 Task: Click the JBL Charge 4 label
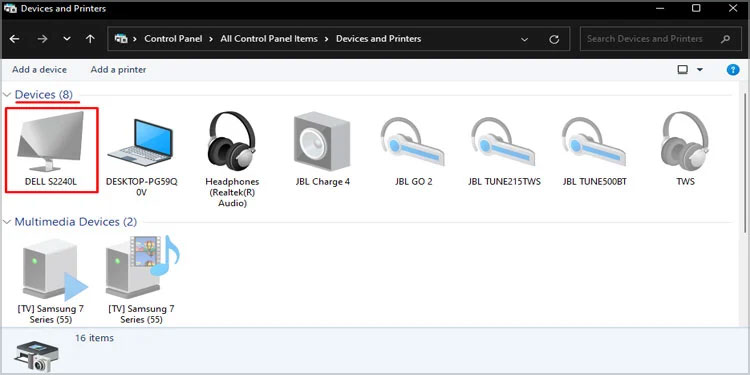(323, 182)
